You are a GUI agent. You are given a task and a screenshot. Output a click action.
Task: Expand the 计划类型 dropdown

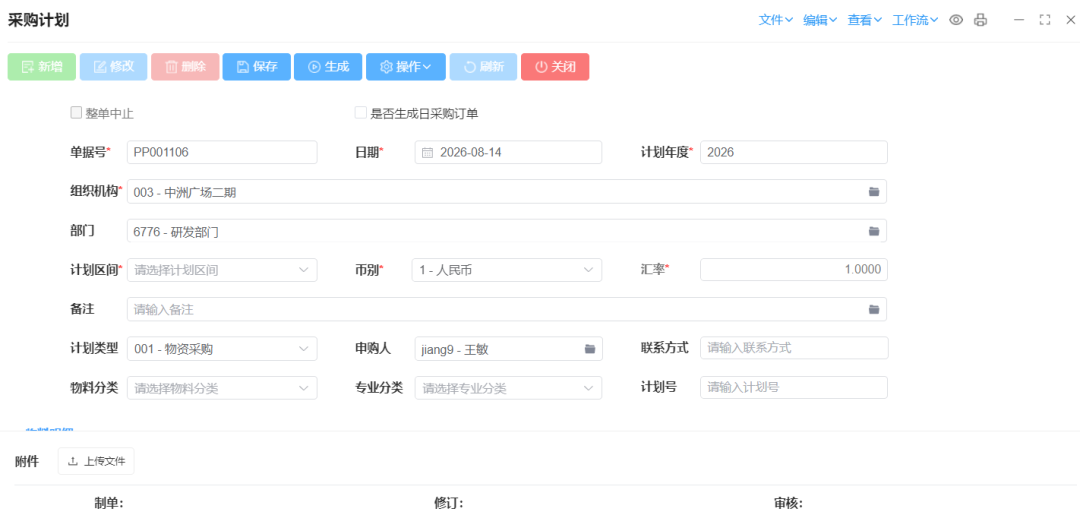[304, 349]
